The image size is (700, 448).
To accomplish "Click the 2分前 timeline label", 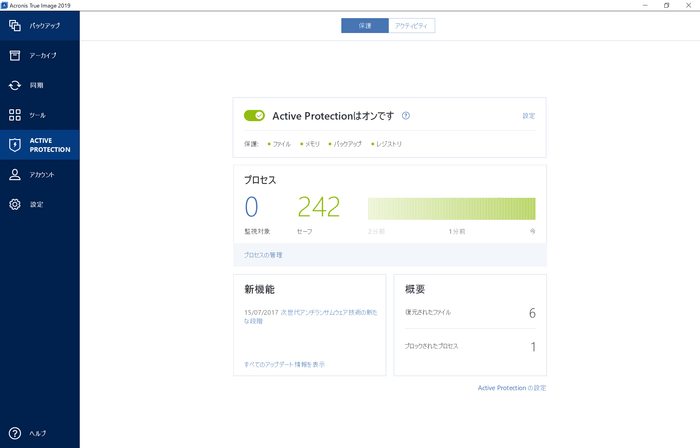I will pyautogui.click(x=376, y=231).
